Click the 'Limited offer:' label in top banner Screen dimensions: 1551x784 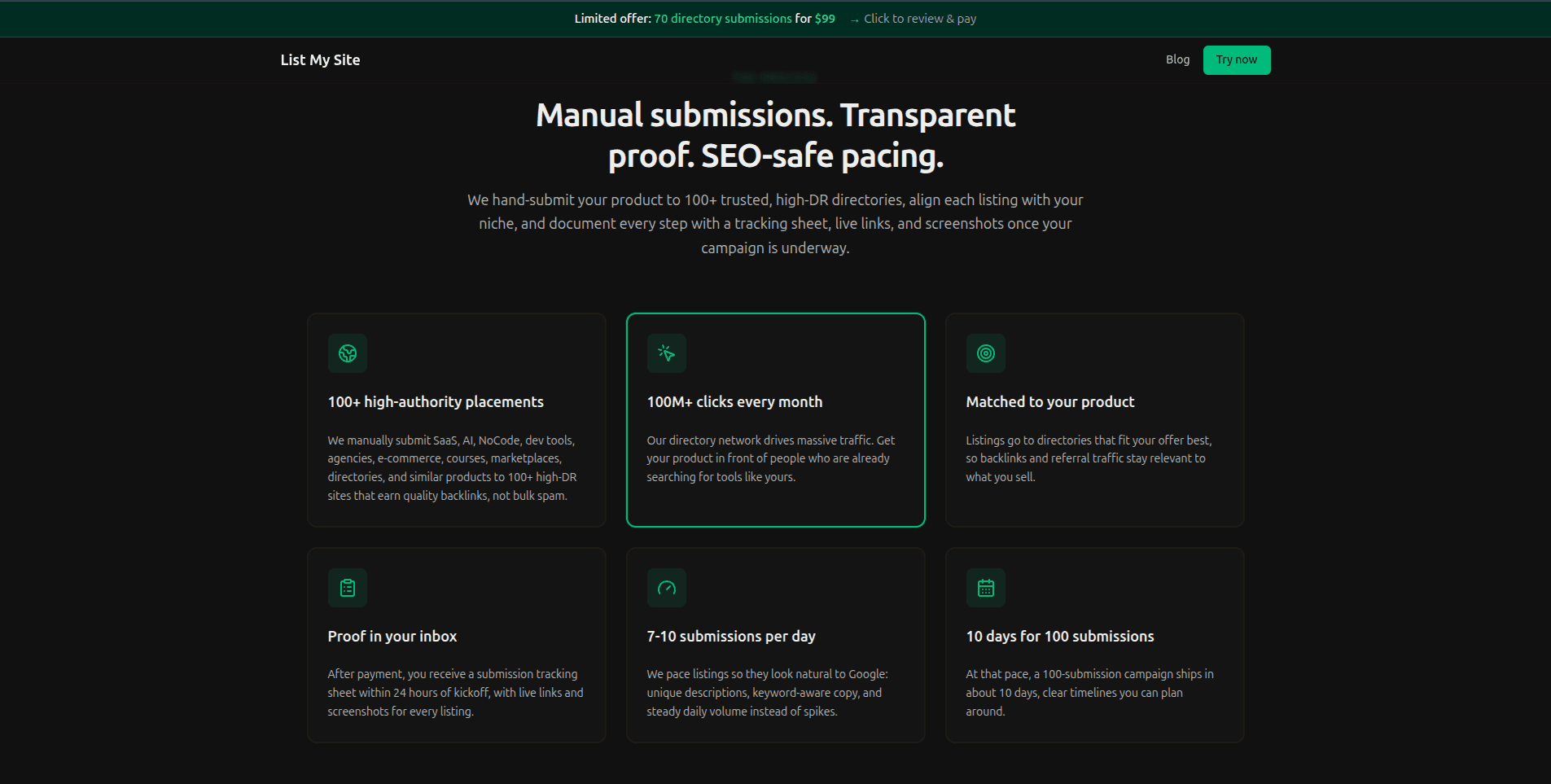pyautogui.click(x=612, y=19)
